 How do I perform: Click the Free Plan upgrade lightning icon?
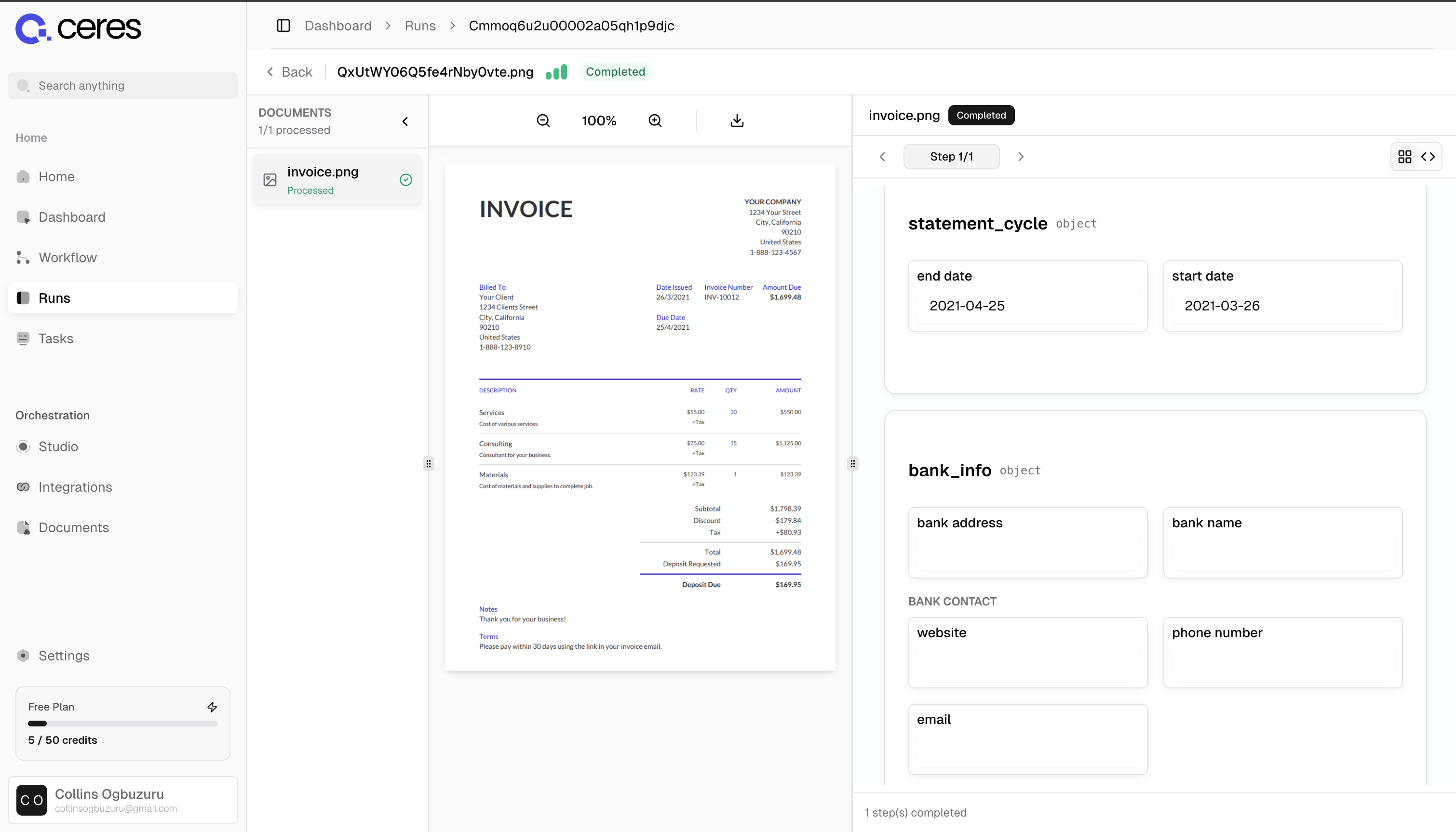[x=212, y=707]
